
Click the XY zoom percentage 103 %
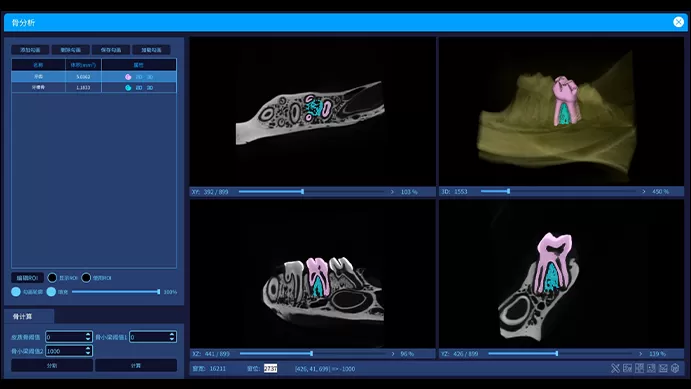click(x=409, y=192)
